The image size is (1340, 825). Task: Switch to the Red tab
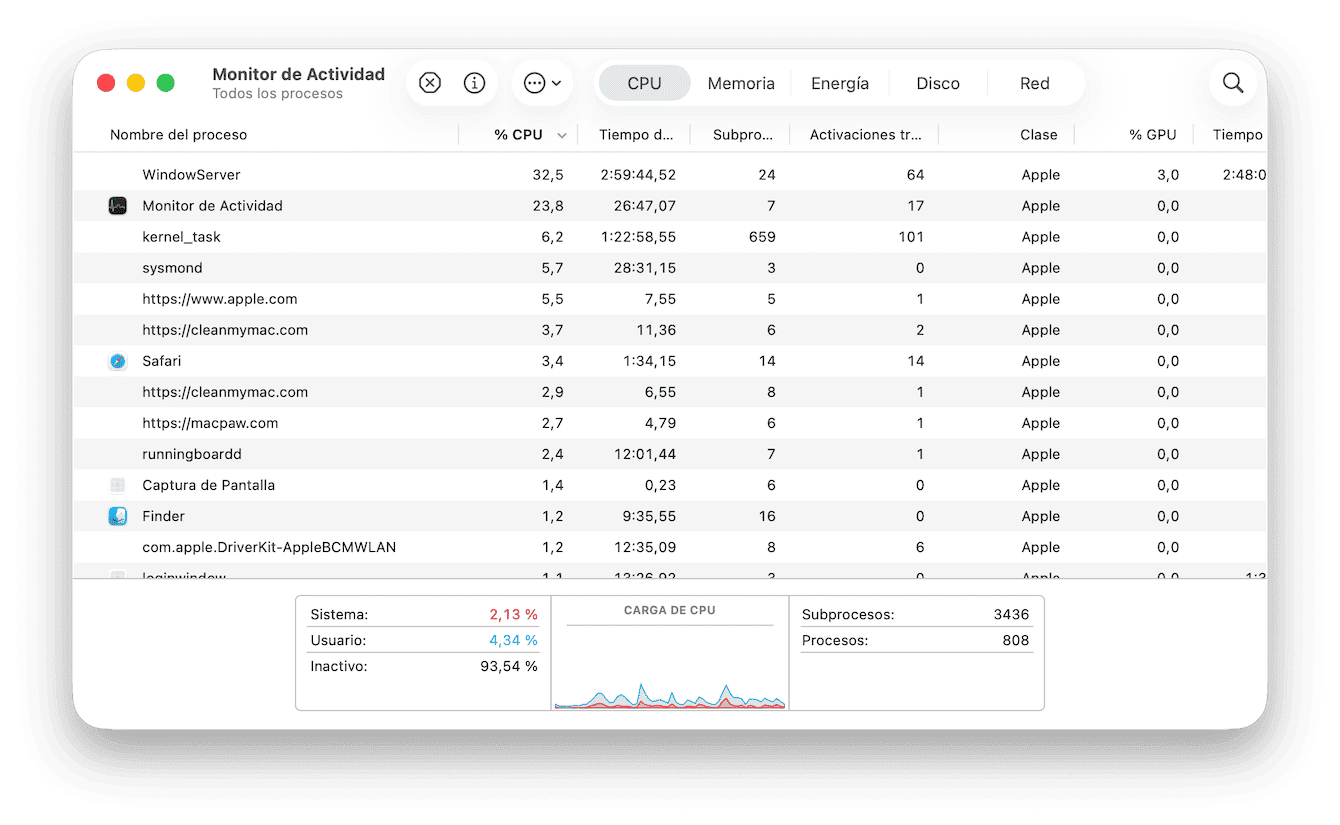point(1035,84)
